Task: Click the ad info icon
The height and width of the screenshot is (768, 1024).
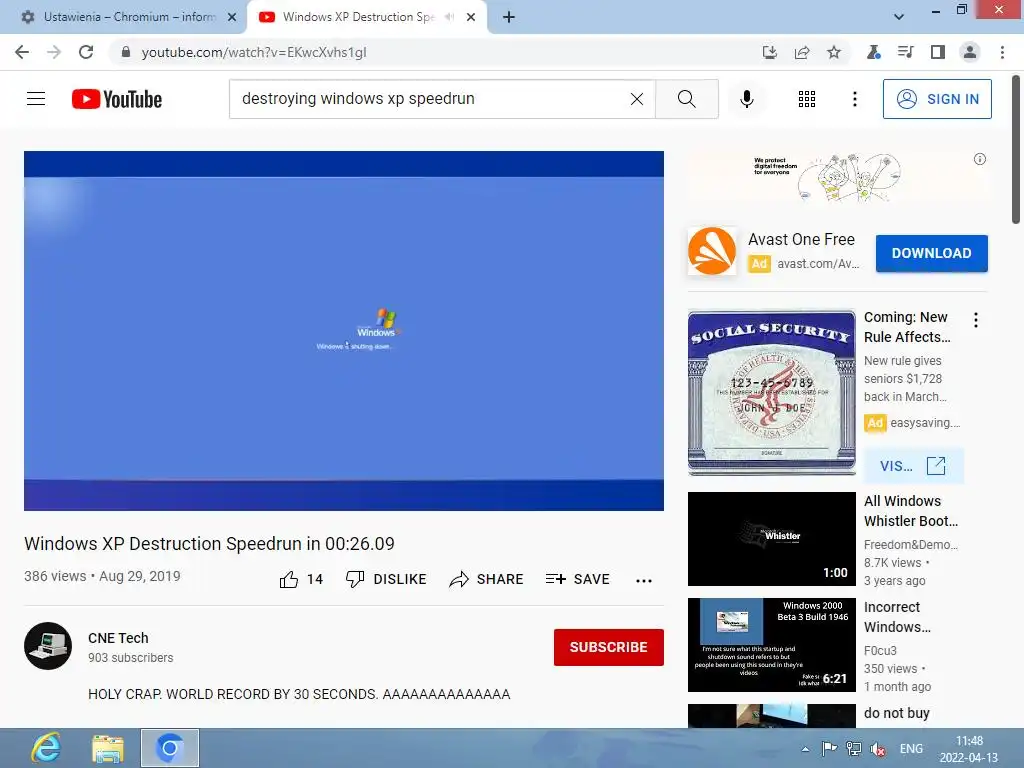Action: [980, 159]
